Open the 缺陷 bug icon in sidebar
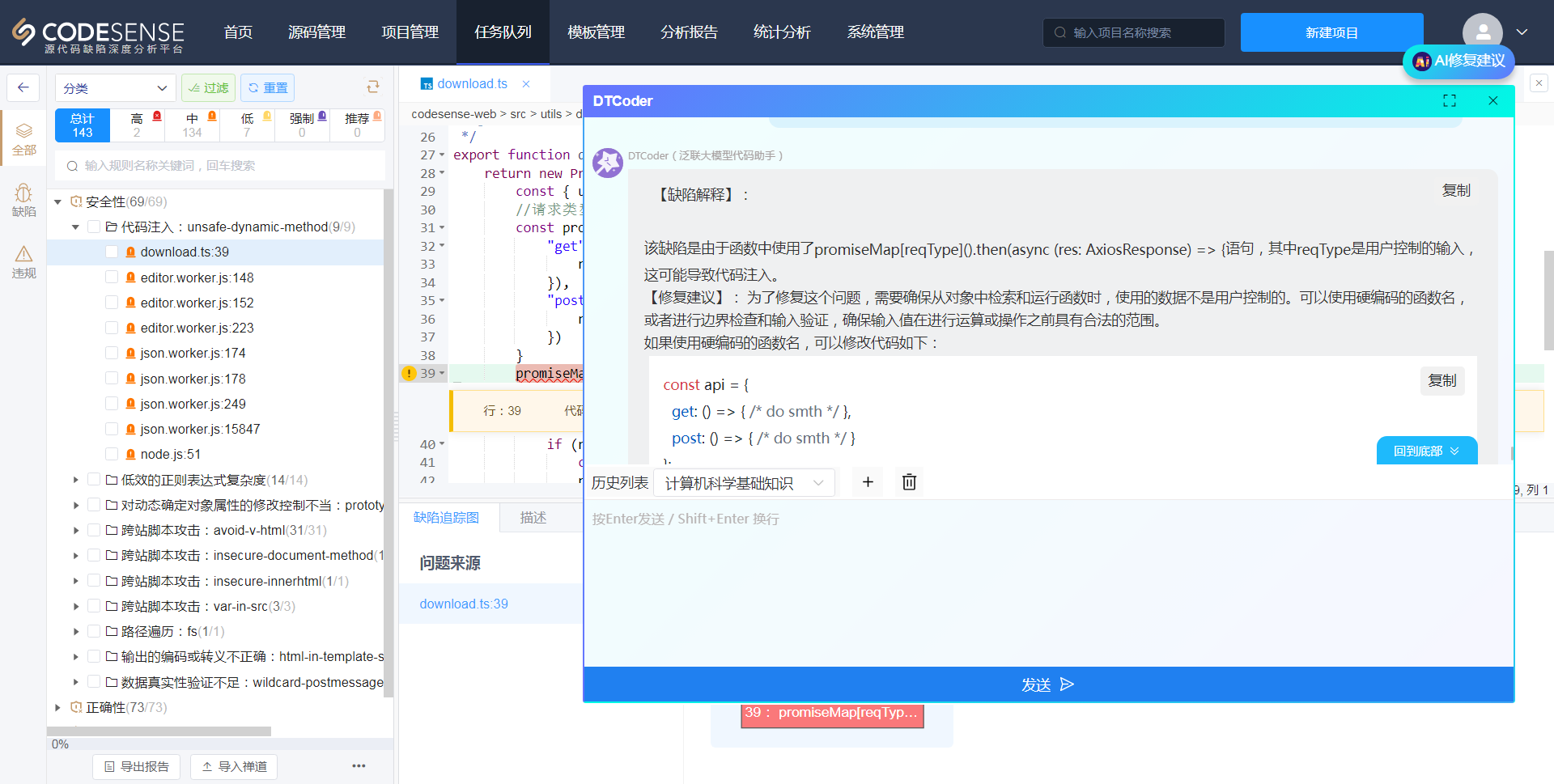1554x784 pixels. (23, 199)
